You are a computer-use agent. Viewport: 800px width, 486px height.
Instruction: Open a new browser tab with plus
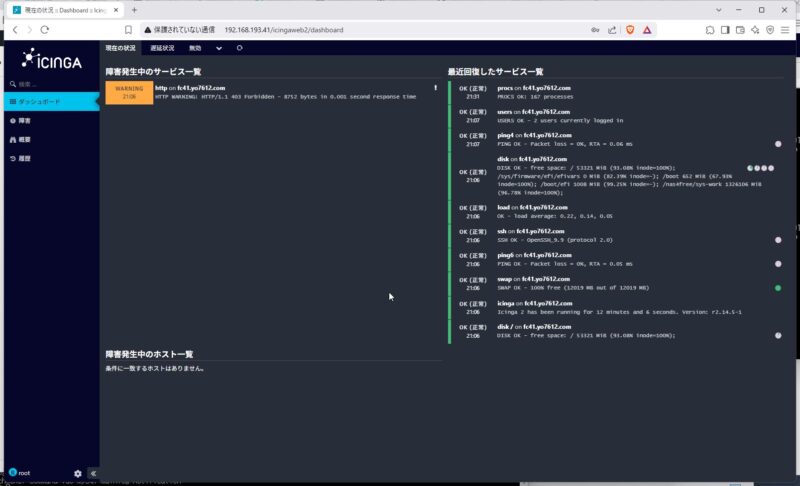[134, 10]
